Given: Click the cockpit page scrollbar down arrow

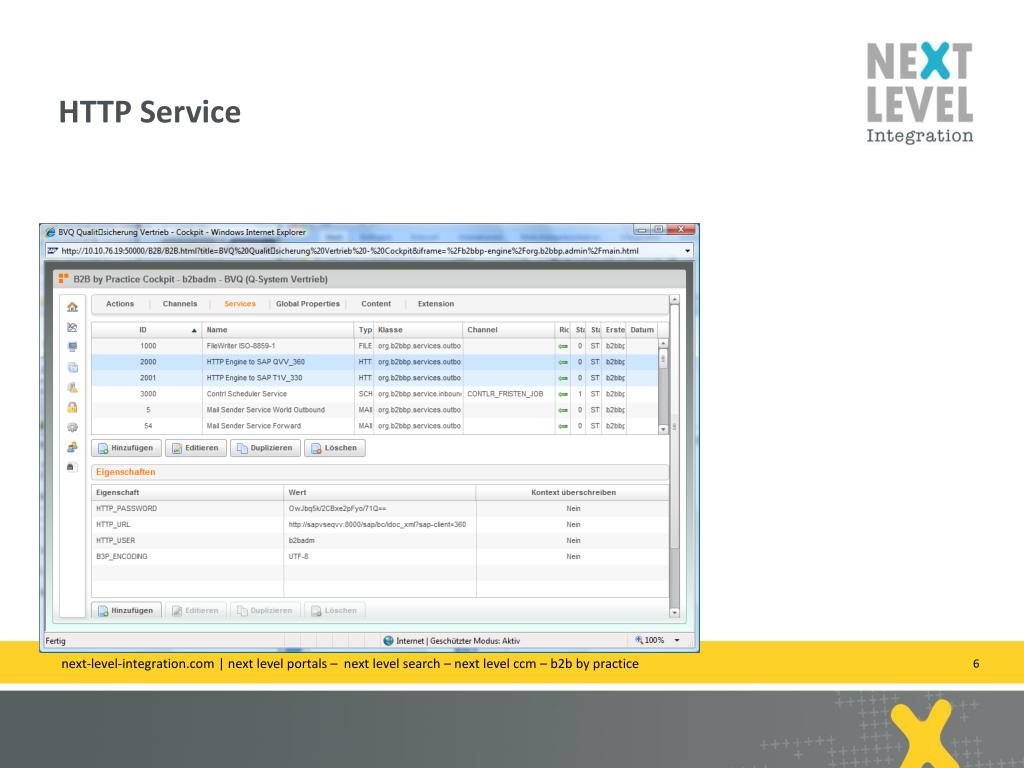Looking at the screenshot, I should [675, 613].
